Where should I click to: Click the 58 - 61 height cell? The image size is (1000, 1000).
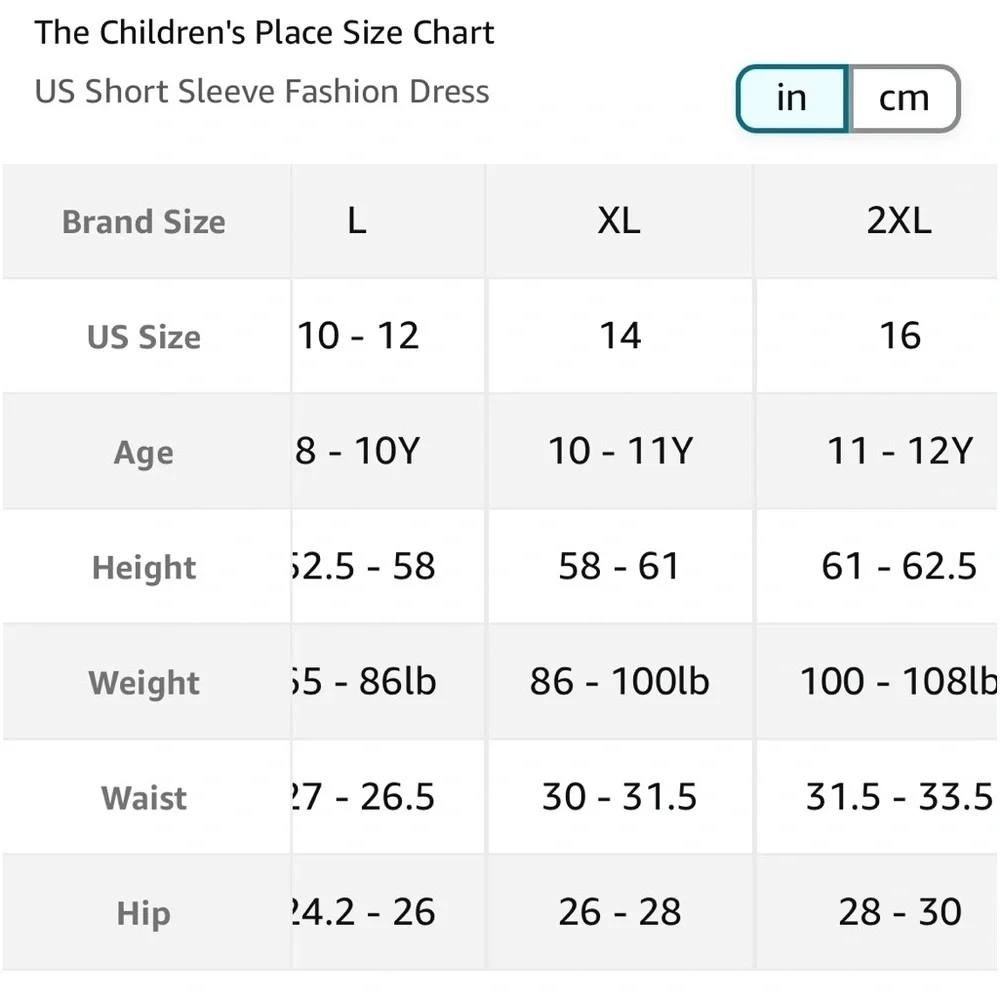point(619,566)
